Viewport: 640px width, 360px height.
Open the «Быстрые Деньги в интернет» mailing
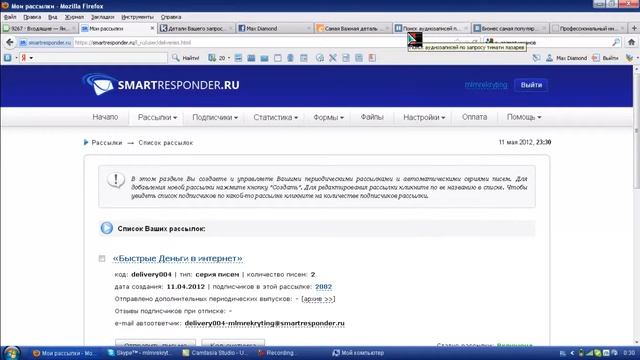(178, 258)
